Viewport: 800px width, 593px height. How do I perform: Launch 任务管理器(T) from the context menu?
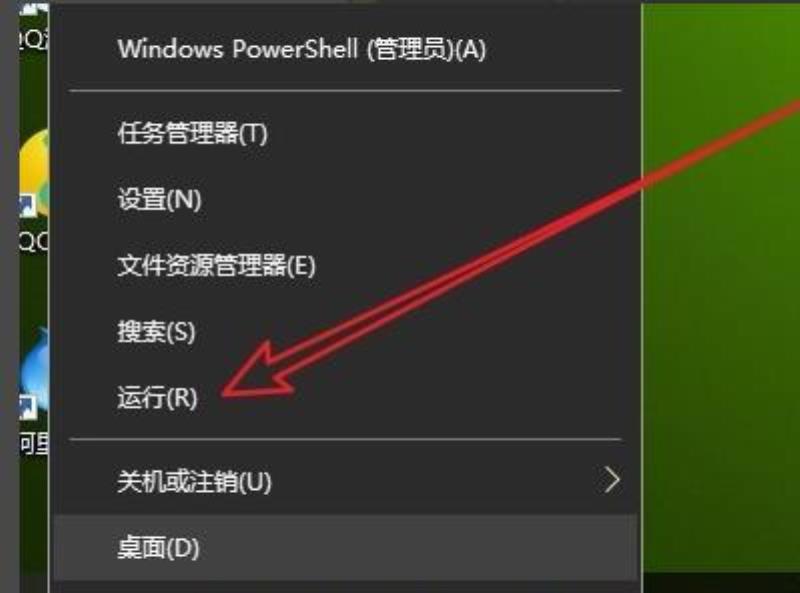click(x=192, y=134)
